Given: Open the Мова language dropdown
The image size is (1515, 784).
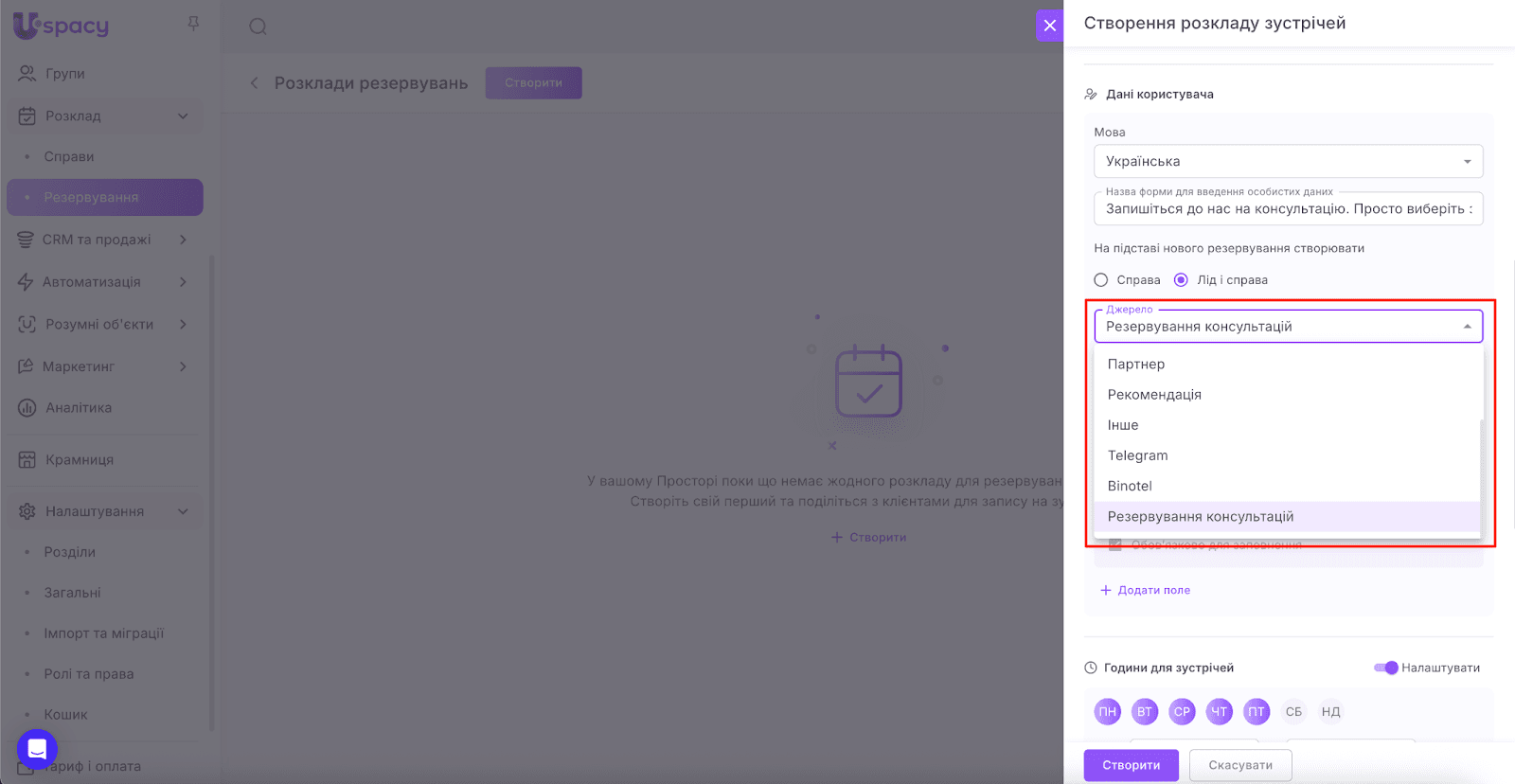Looking at the screenshot, I should pyautogui.click(x=1288, y=161).
